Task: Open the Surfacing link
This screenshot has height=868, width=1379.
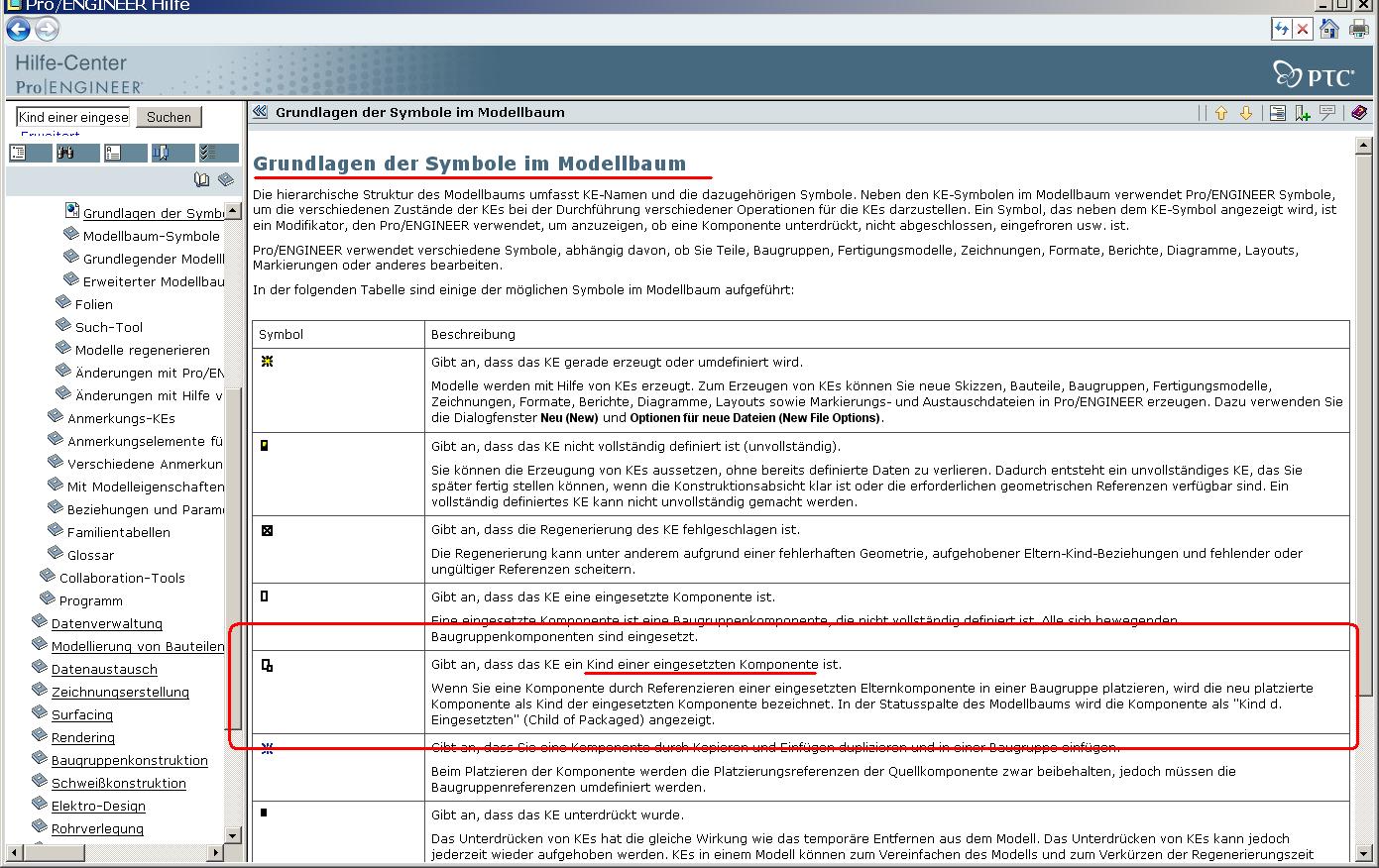Action: tap(82, 714)
